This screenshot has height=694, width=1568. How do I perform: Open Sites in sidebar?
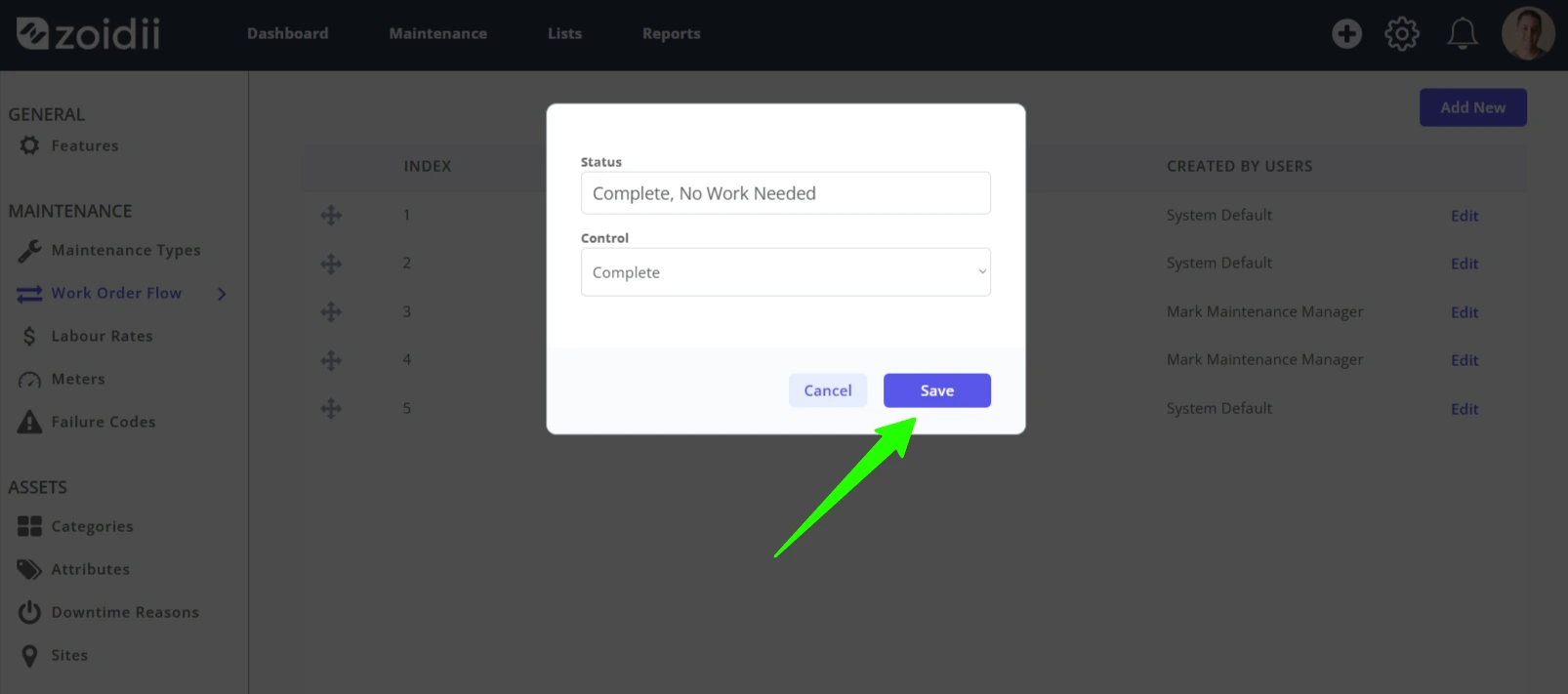pos(69,655)
